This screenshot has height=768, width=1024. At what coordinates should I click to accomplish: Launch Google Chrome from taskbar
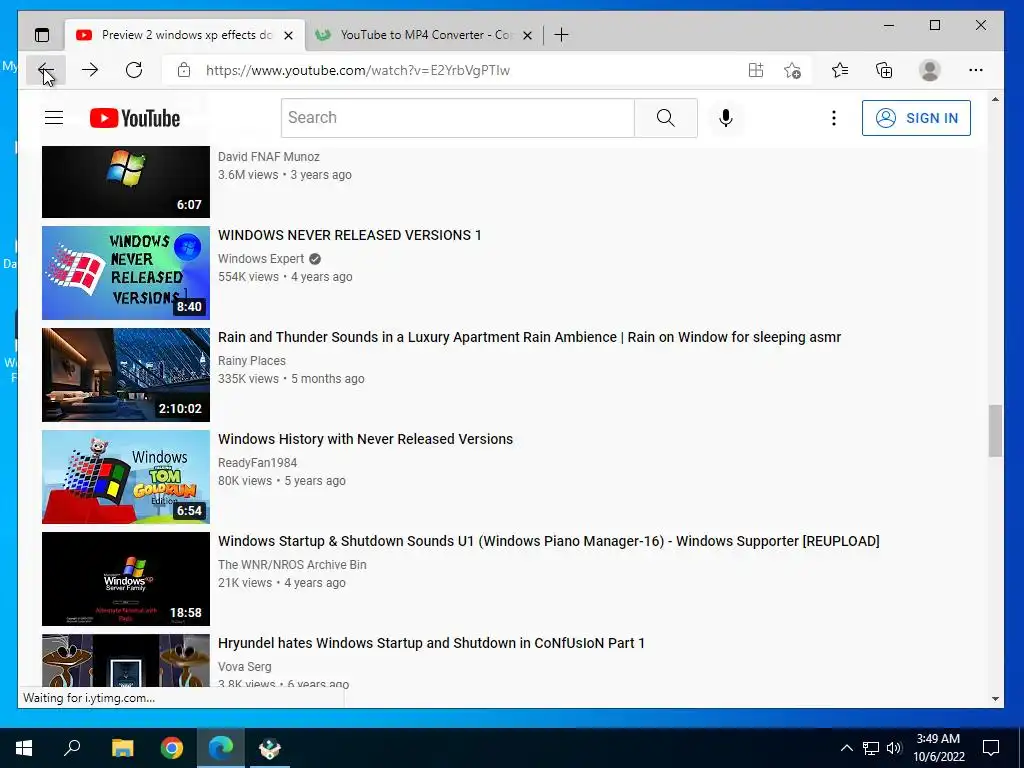[172, 748]
